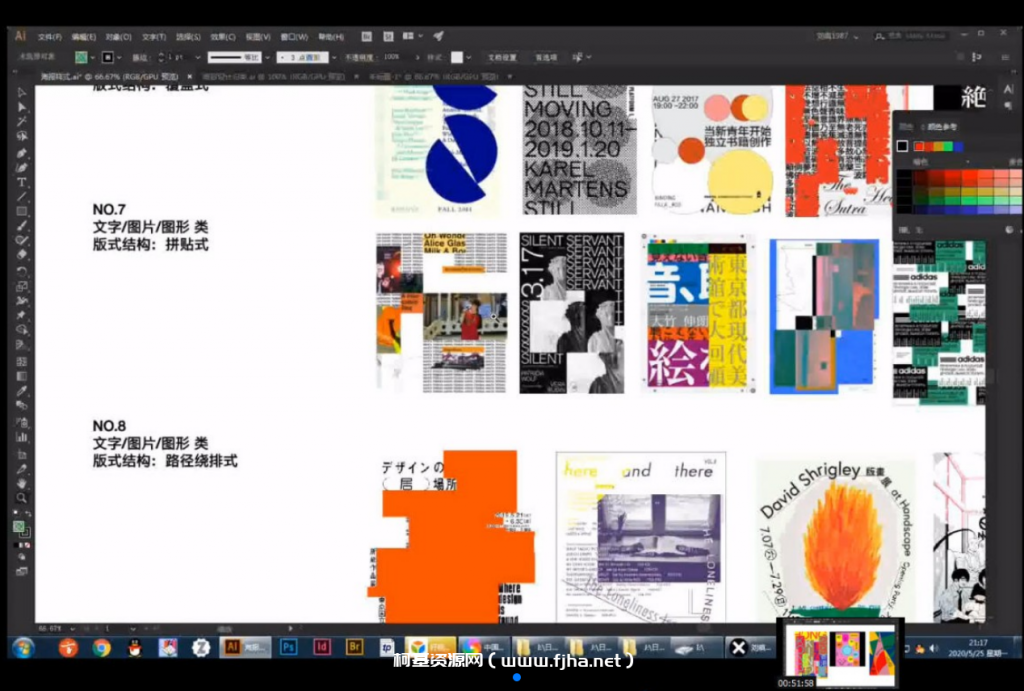Select the Column Graph tool
The image size is (1024, 691).
(x=22, y=437)
